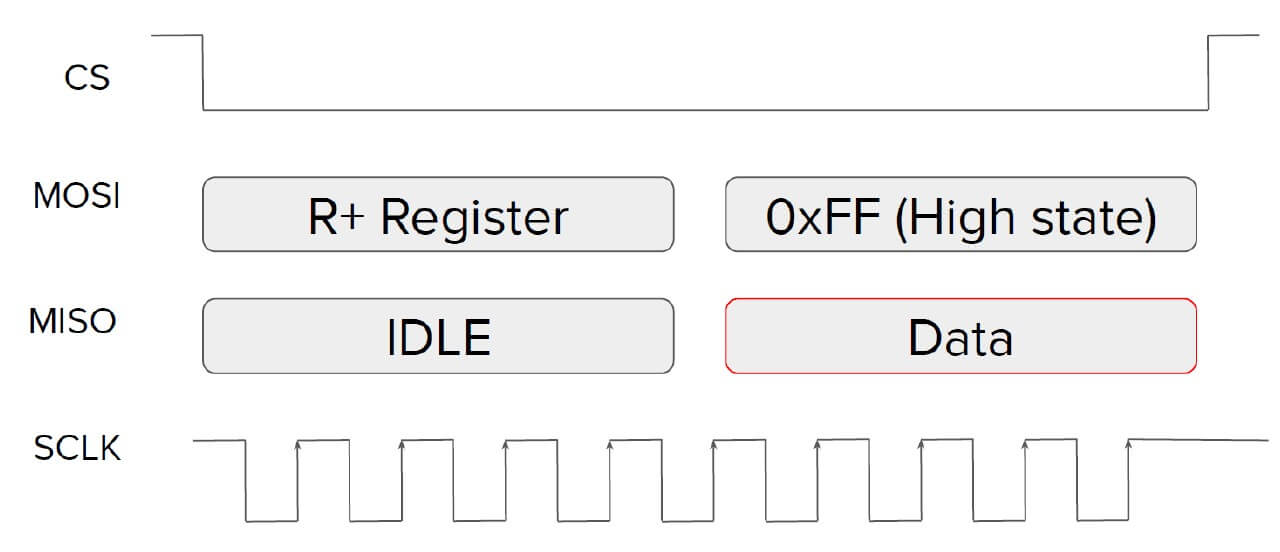This screenshot has width=1280, height=552.
Task: Click the R+ Register box
Action: point(438,214)
